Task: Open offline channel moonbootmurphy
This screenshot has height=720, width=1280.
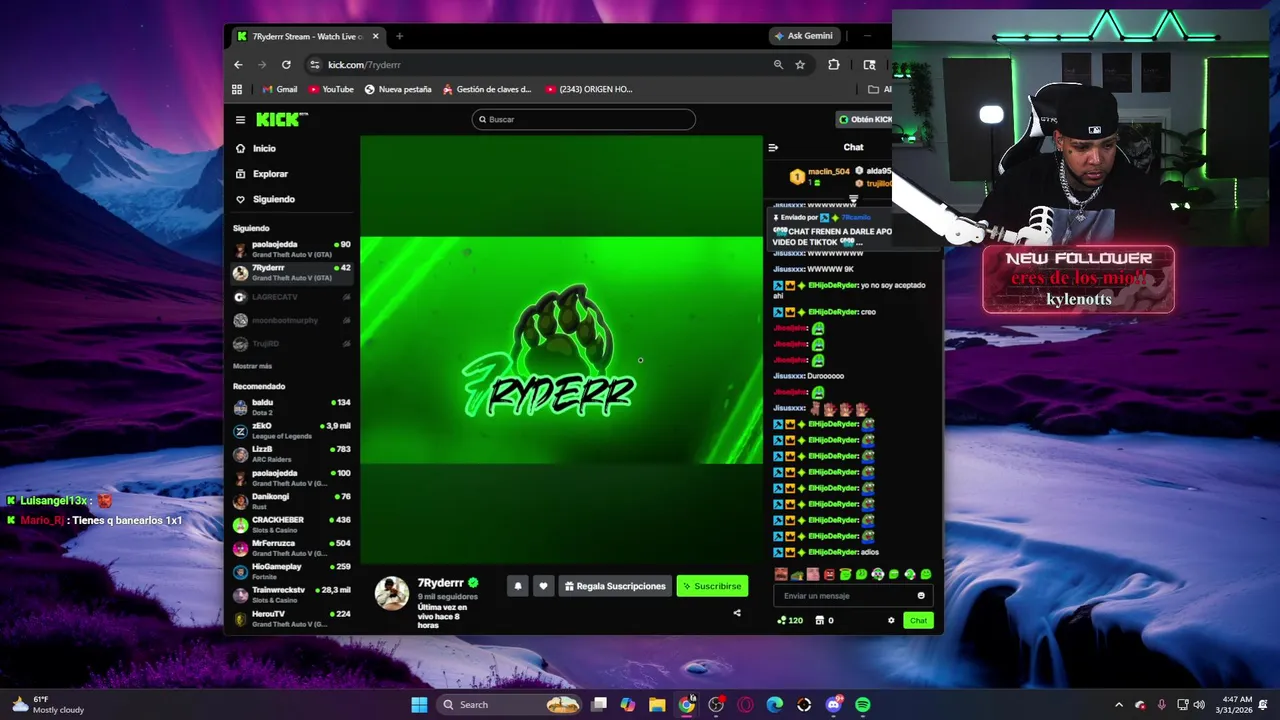Action: tap(292, 320)
